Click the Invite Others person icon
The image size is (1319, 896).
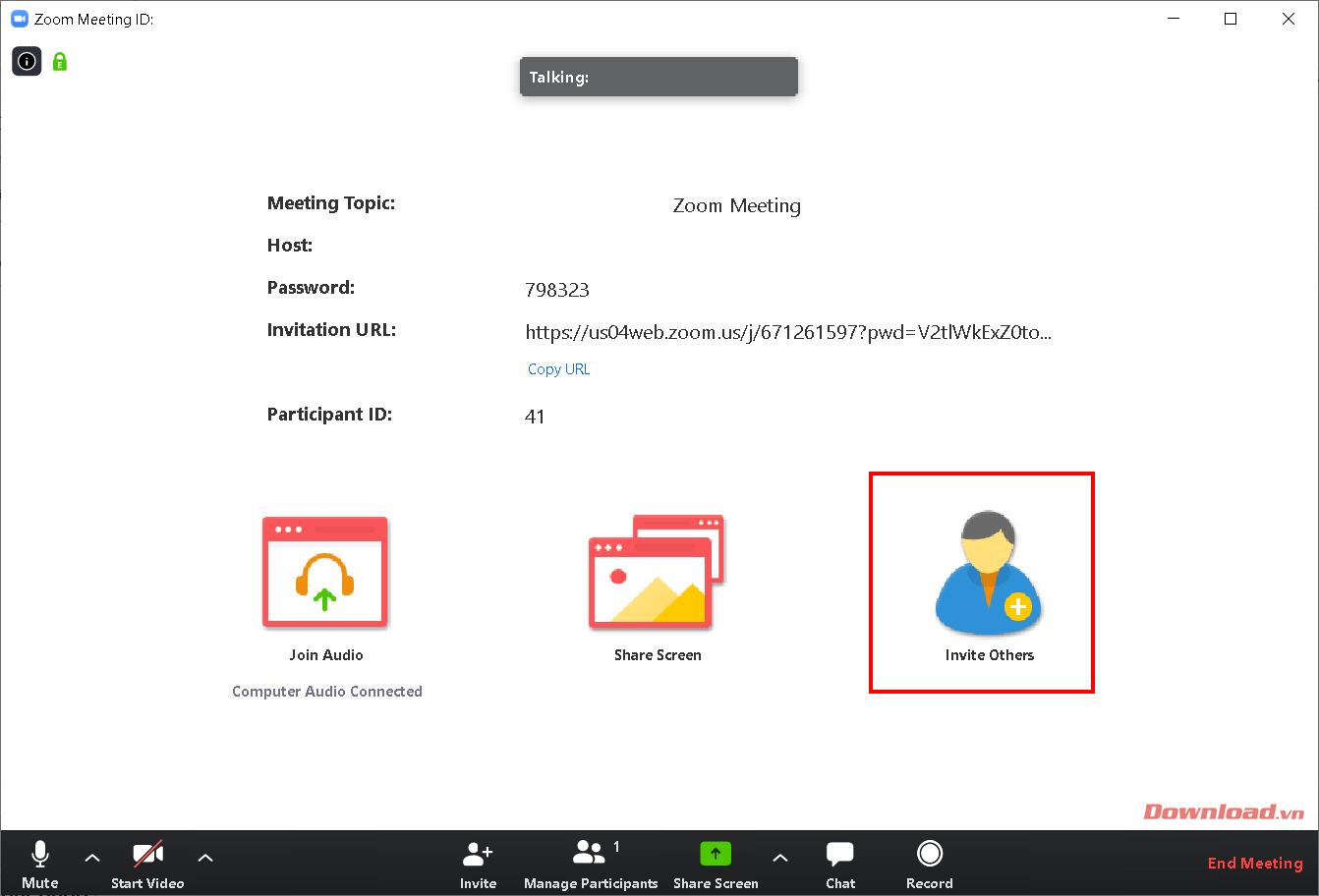click(x=988, y=573)
